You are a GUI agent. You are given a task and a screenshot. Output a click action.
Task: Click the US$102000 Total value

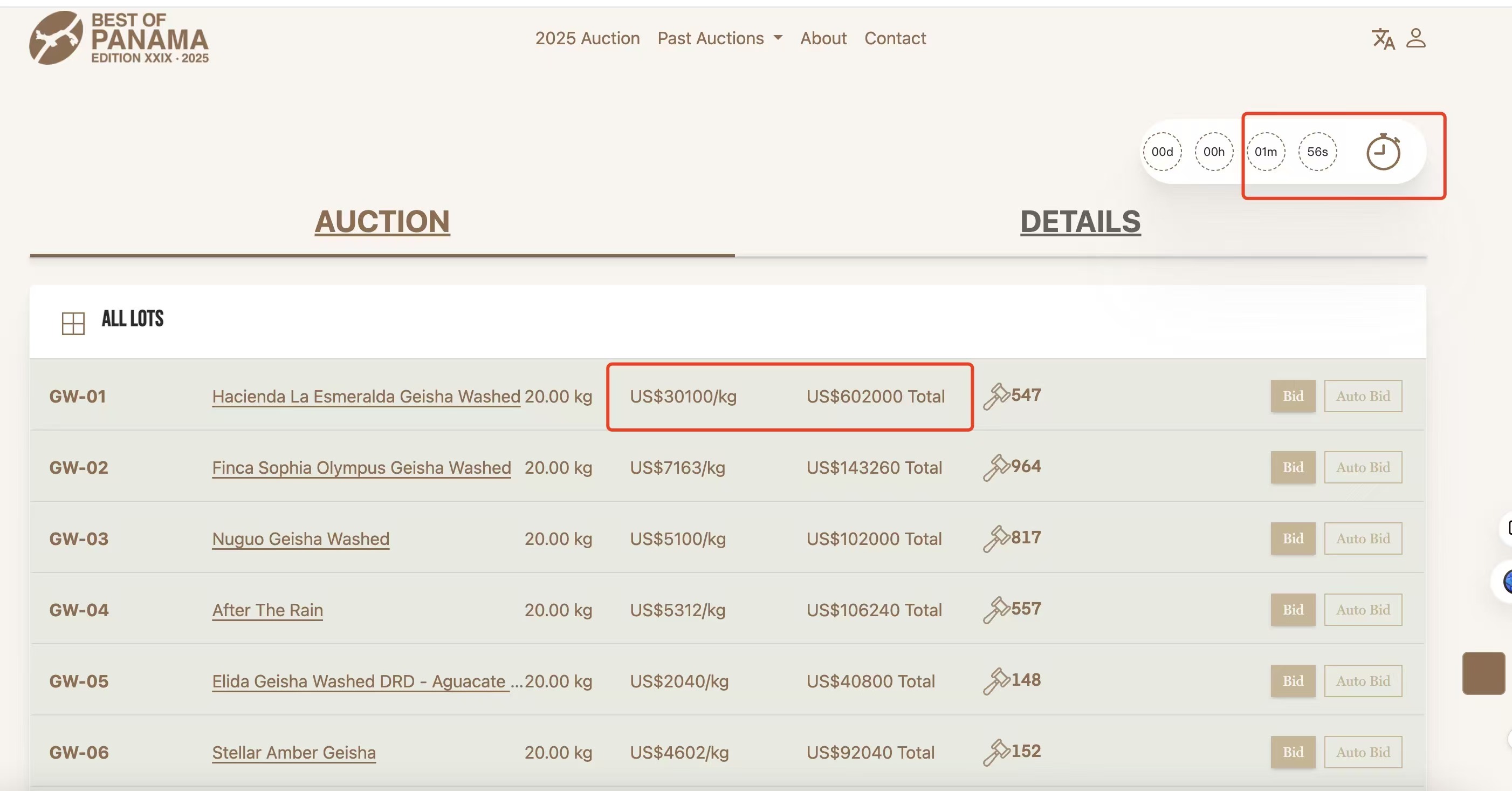point(874,538)
